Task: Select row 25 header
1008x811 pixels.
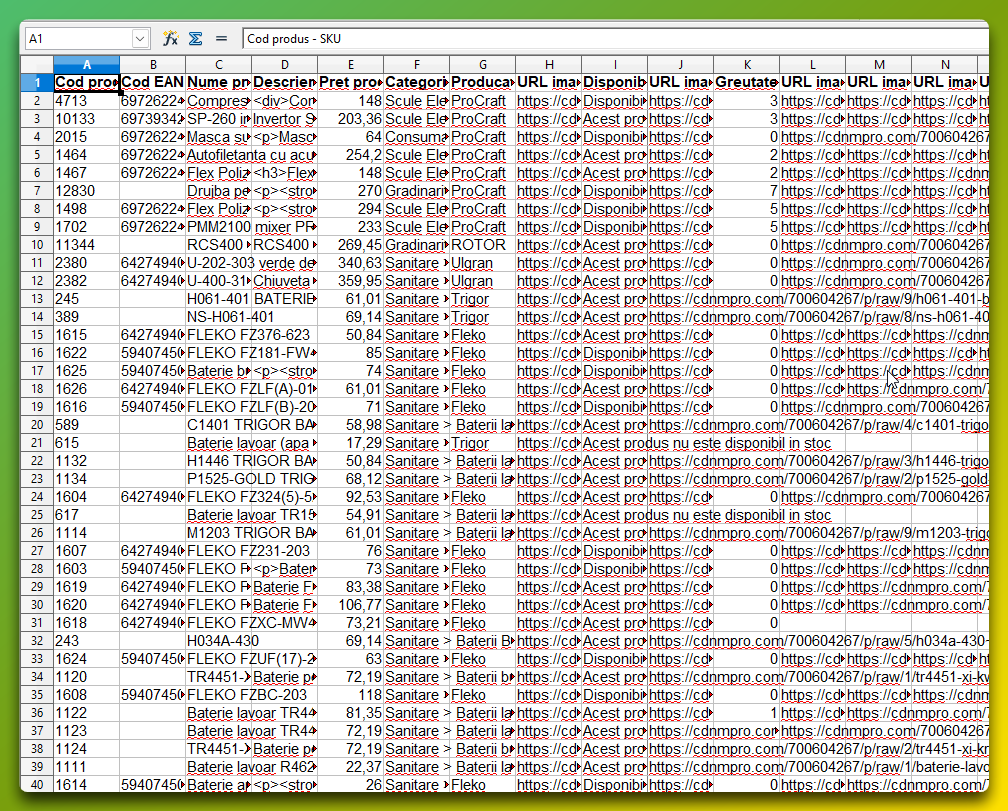Action: tap(37, 515)
